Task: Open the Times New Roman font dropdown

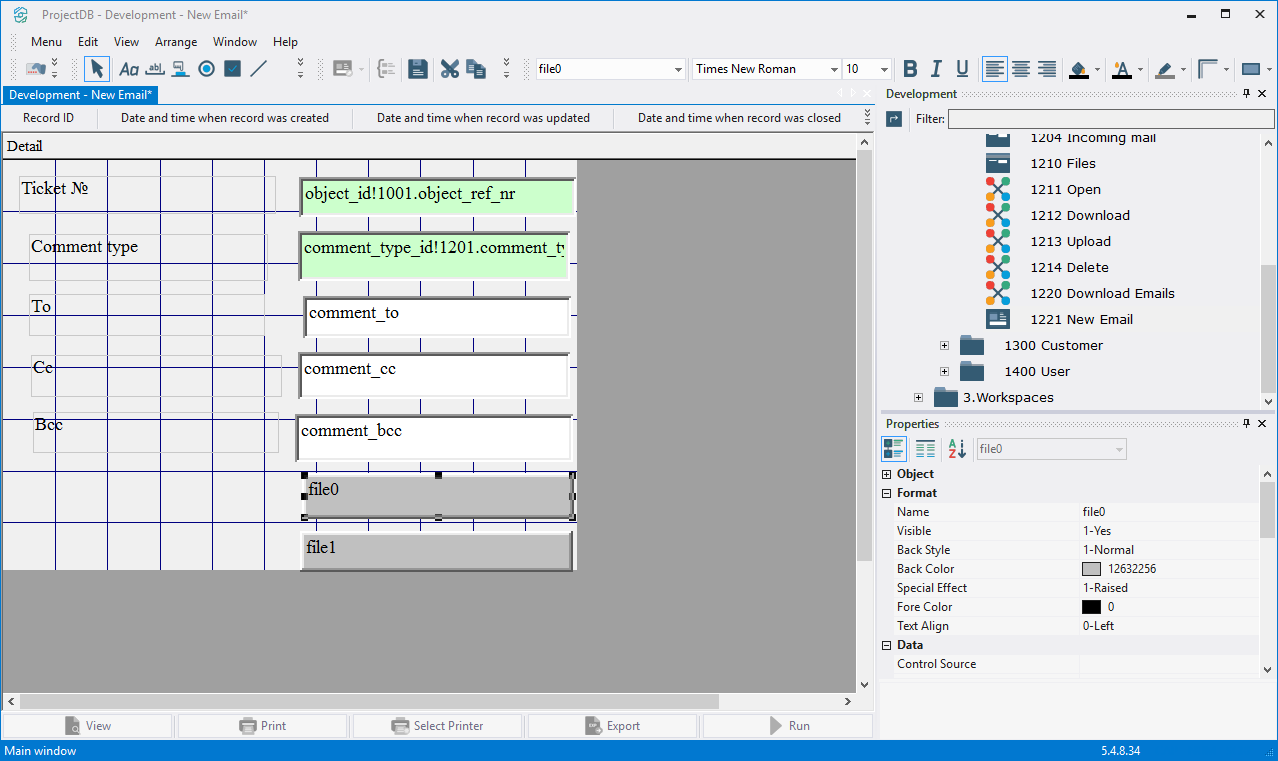Action: pos(833,69)
